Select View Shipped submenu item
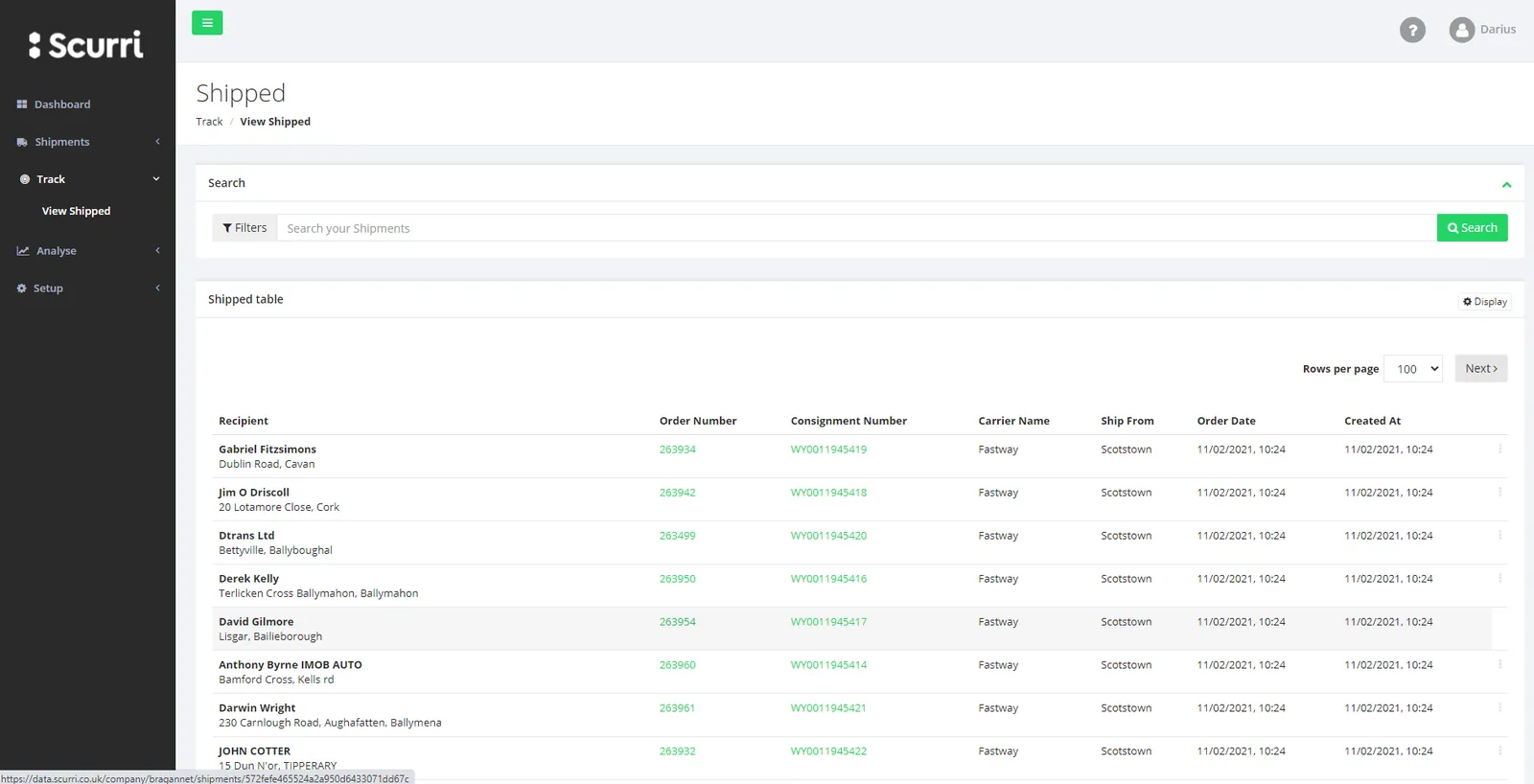Screen dimensions: 1534x784 (76, 211)
